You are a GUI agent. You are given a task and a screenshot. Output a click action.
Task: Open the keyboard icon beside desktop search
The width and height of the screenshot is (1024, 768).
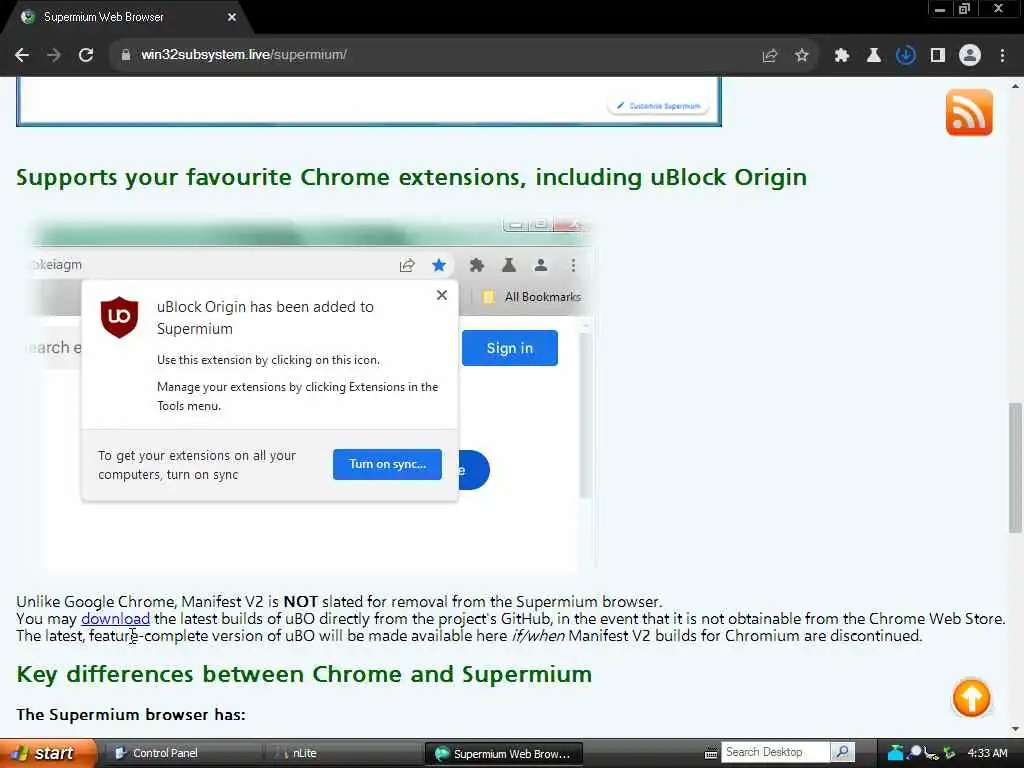(x=711, y=754)
